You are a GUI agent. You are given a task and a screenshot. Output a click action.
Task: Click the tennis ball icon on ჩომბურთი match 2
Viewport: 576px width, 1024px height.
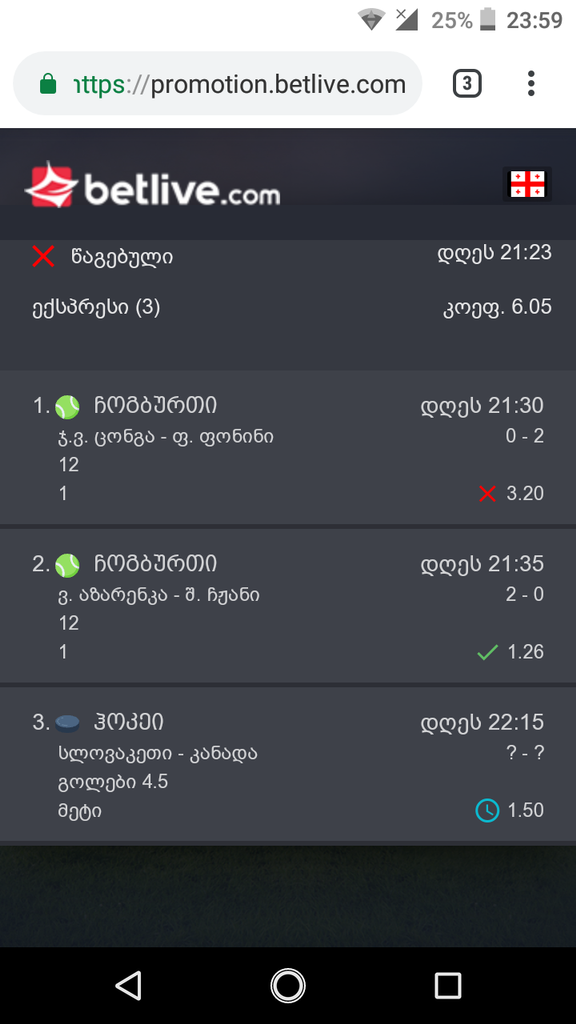(66, 564)
